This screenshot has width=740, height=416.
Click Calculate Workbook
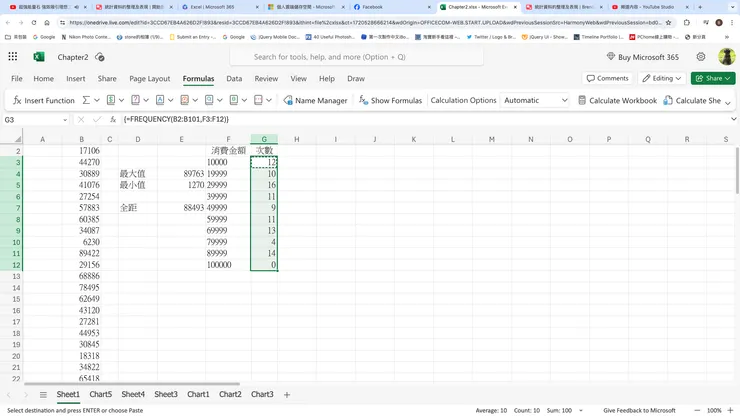(617, 100)
